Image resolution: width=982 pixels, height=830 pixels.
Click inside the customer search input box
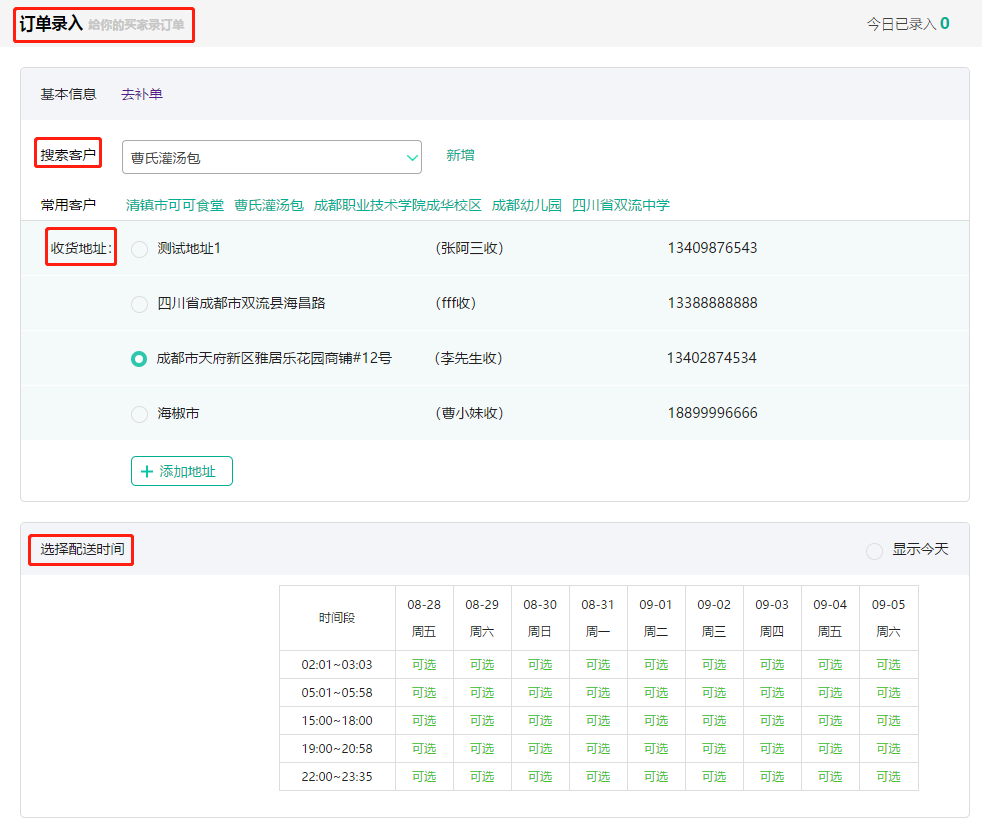260,157
